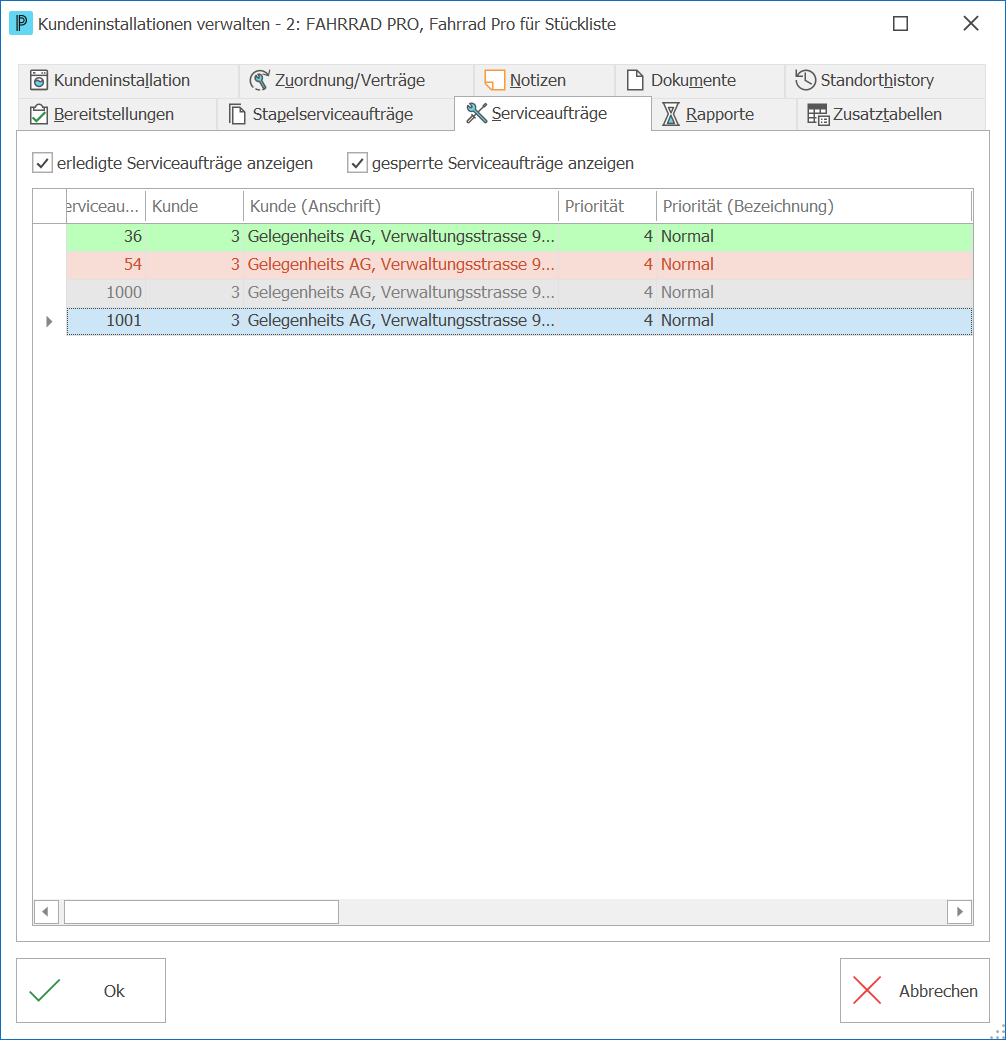Select service order number 1000

106,292
